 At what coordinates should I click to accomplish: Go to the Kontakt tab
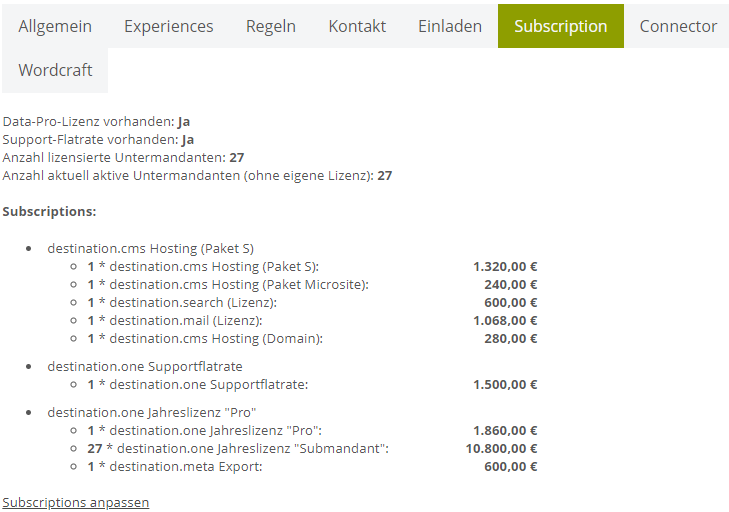coord(357,26)
